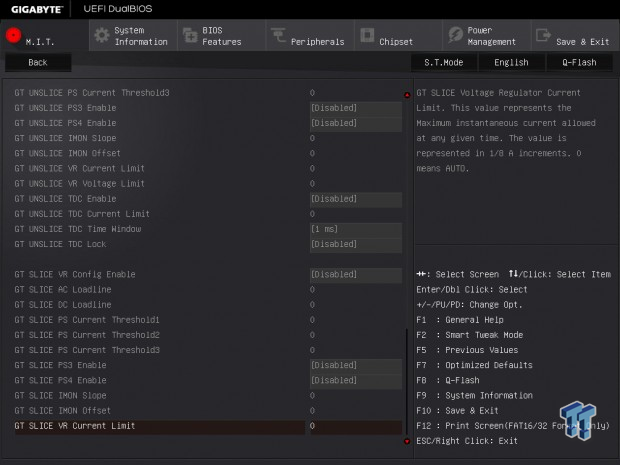
Task: Open the Chipset tab
Action: click(x=398, y=36)
